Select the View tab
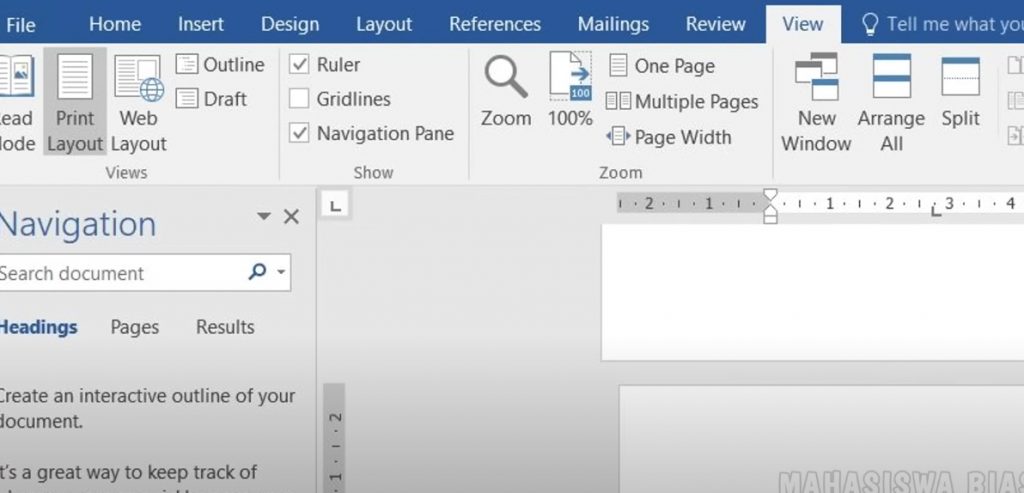The image size is (1024, 493). click(803, 24)
